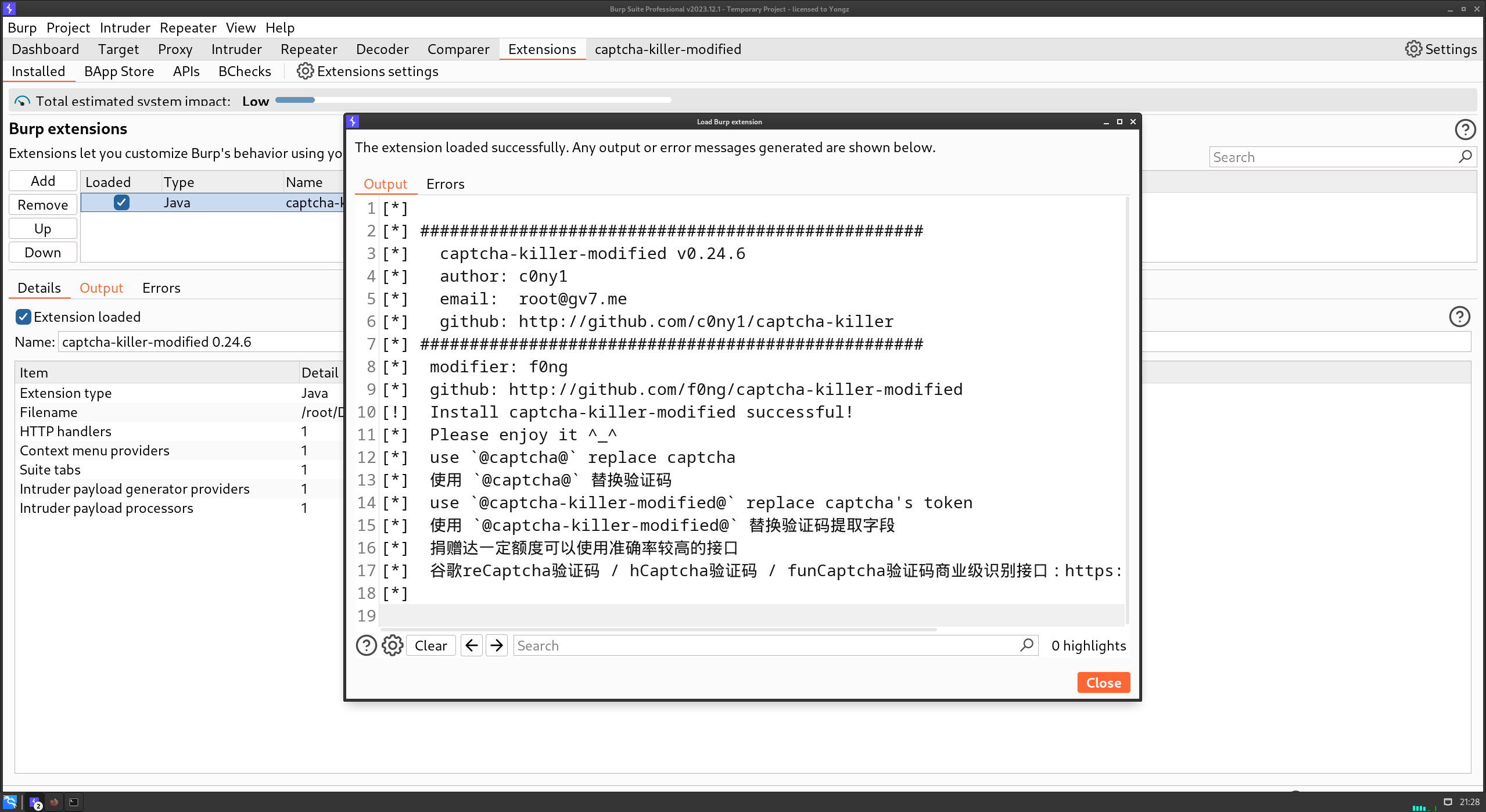Switch to the Decoder tab

[382, 49]
